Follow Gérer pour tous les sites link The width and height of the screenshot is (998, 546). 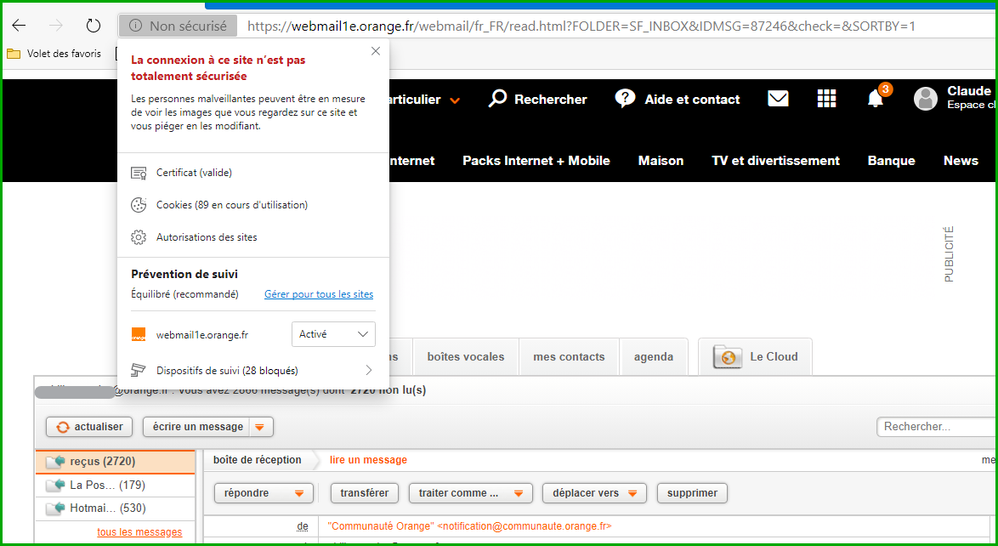pyautogui.click(x=319, y=294)
